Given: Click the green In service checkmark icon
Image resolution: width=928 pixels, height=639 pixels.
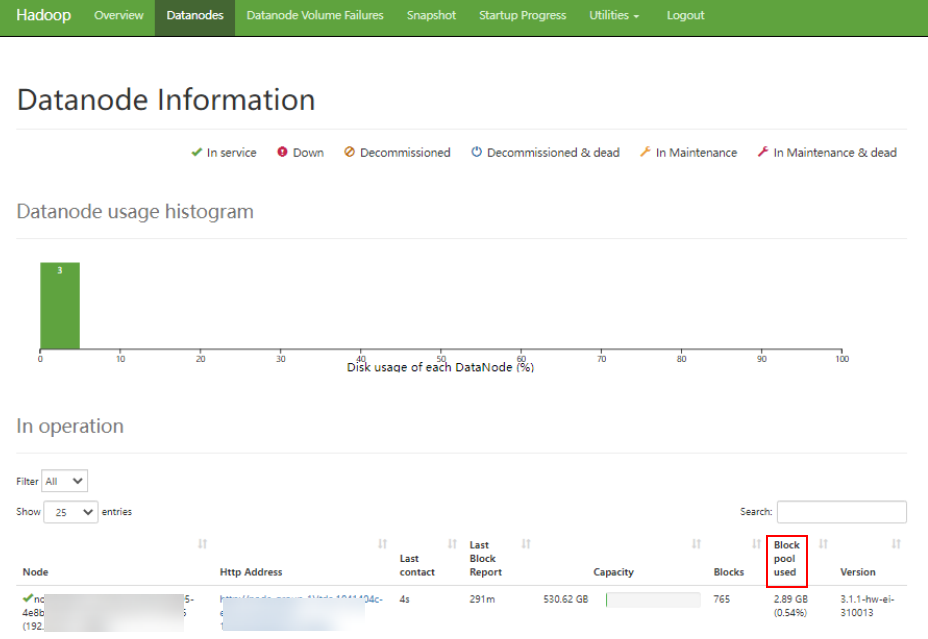Looking at the screenshot, I should click(x=196, y=152).
